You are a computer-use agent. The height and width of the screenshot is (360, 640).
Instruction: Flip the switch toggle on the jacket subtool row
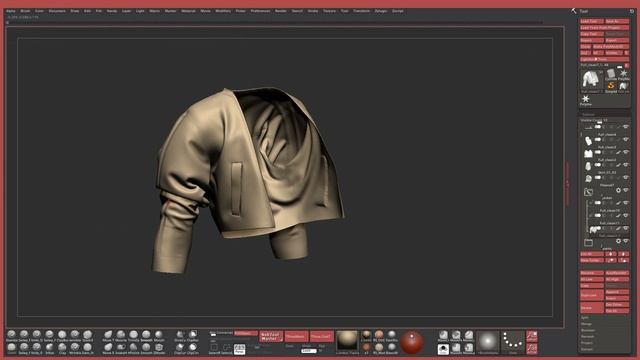point(598,202)
